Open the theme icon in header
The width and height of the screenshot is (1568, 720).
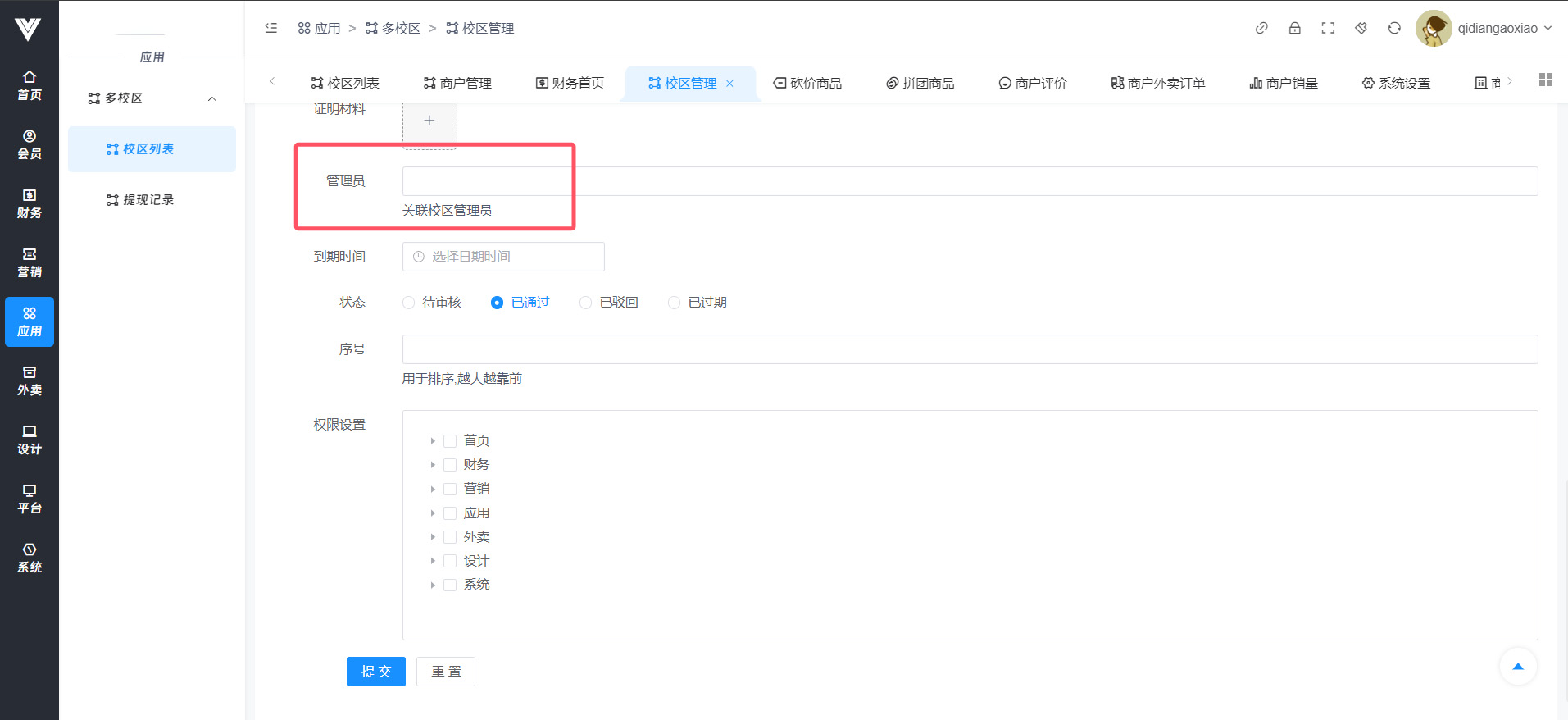pos(1361,28)
